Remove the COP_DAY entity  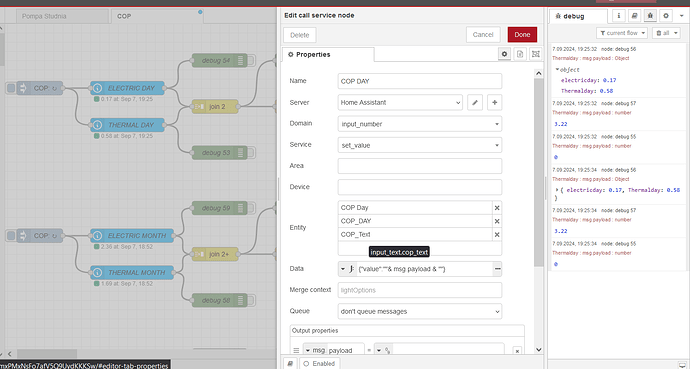[497, 221]
